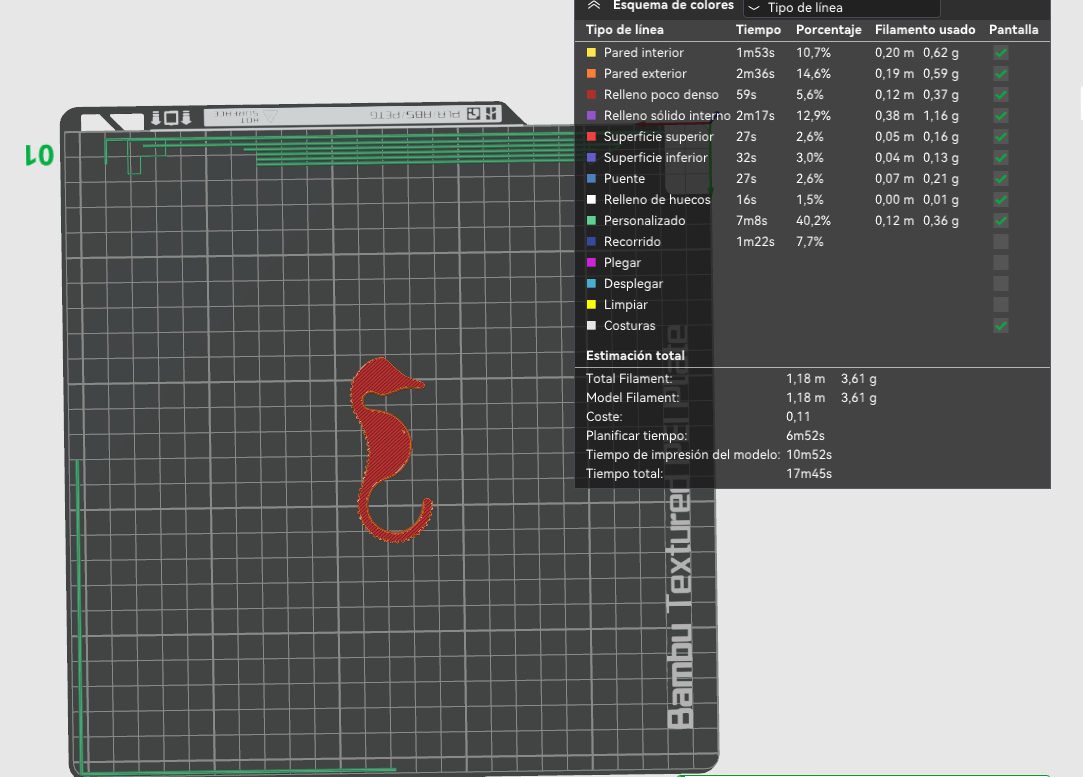The height and width of the screenshot is (777, 1083).
Task: Click the Superficie inferior color swatch
Action: (591, 157)
